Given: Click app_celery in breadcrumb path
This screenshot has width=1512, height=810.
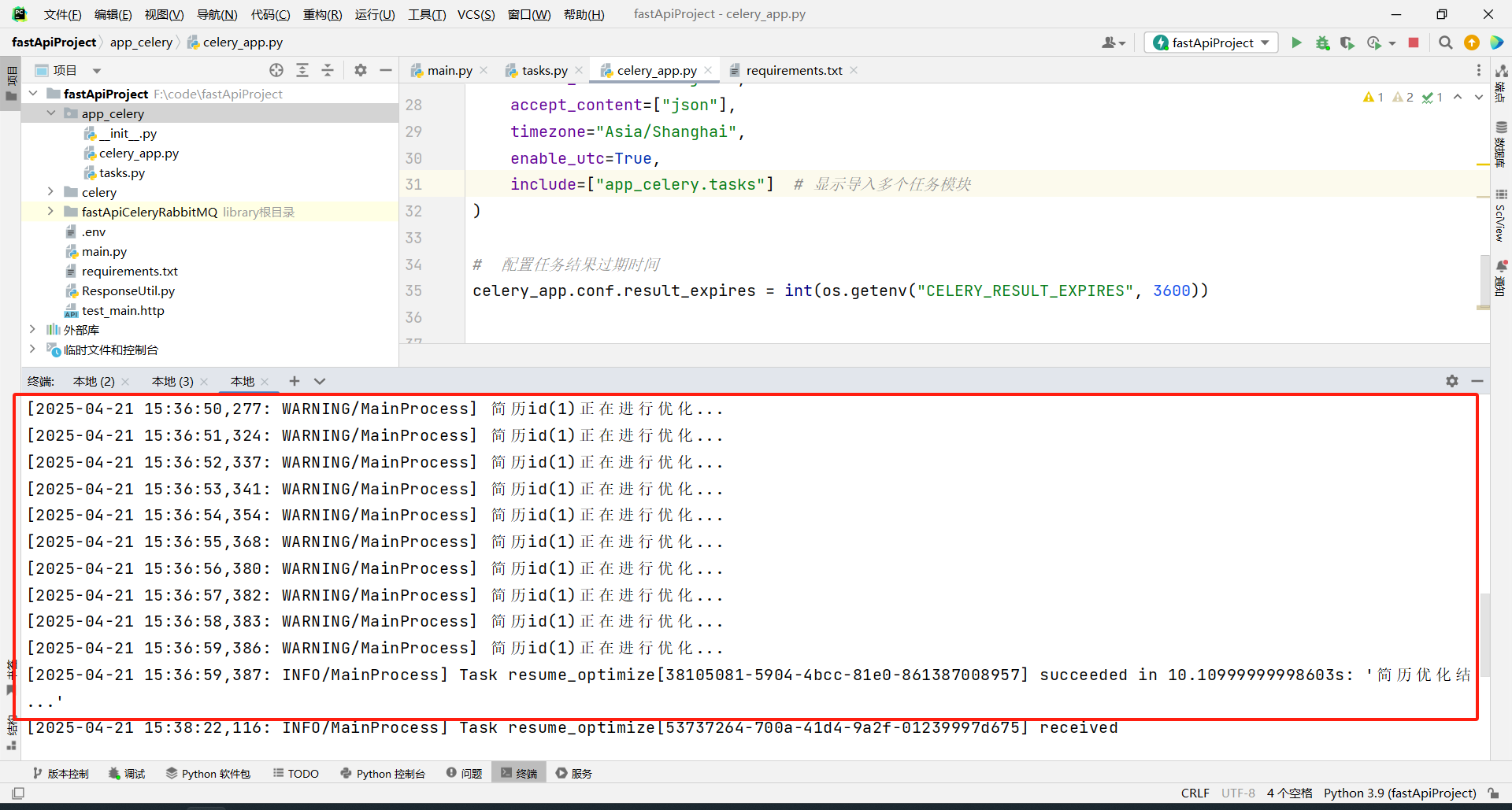Looking at the screenshot, I should (141, 43).
